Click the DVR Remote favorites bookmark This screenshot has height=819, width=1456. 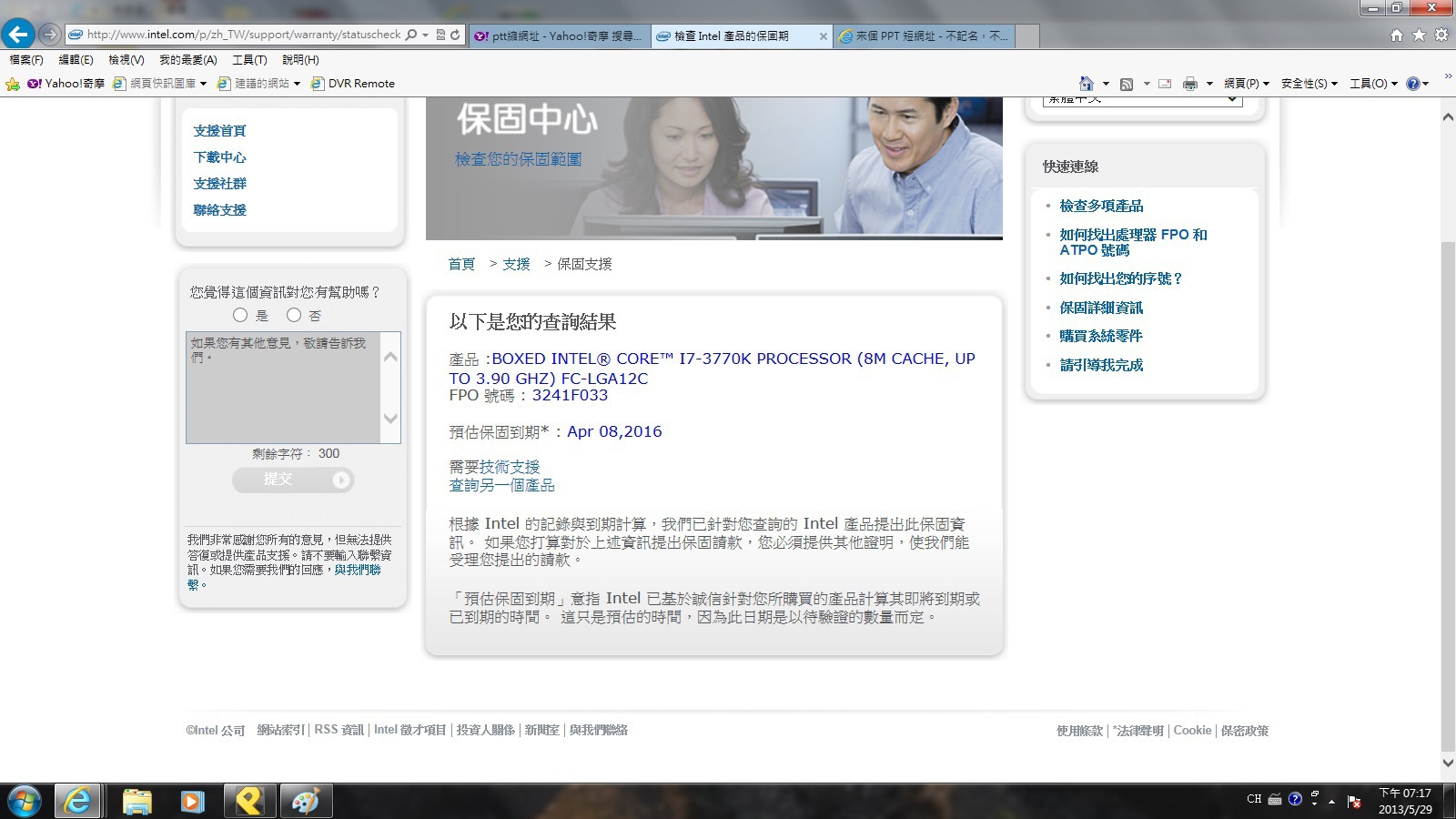(x=353, y=84)
